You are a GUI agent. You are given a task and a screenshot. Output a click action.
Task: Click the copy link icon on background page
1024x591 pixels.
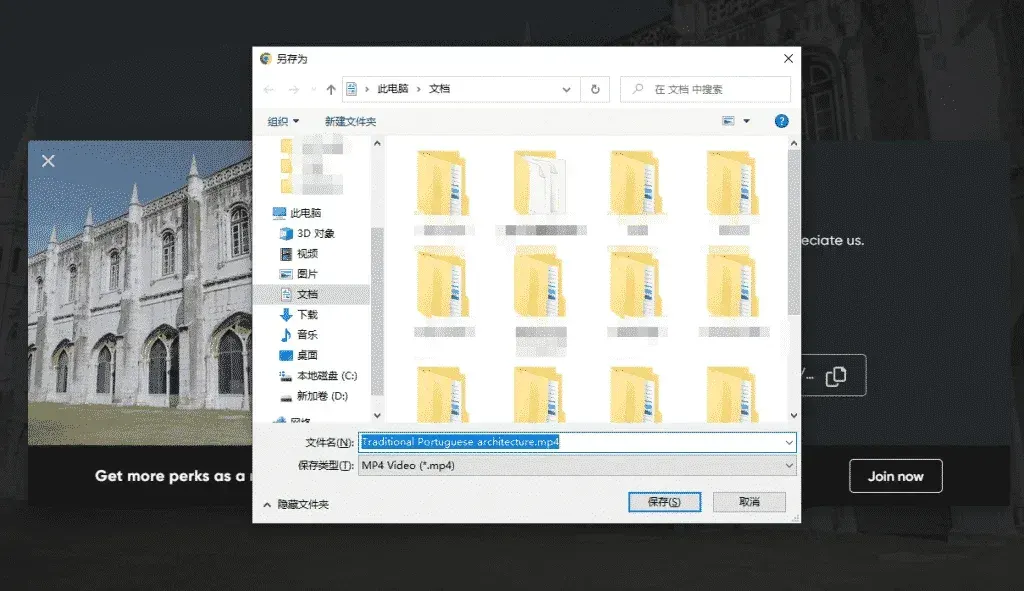pyautogui.click(x=836, y=375)
